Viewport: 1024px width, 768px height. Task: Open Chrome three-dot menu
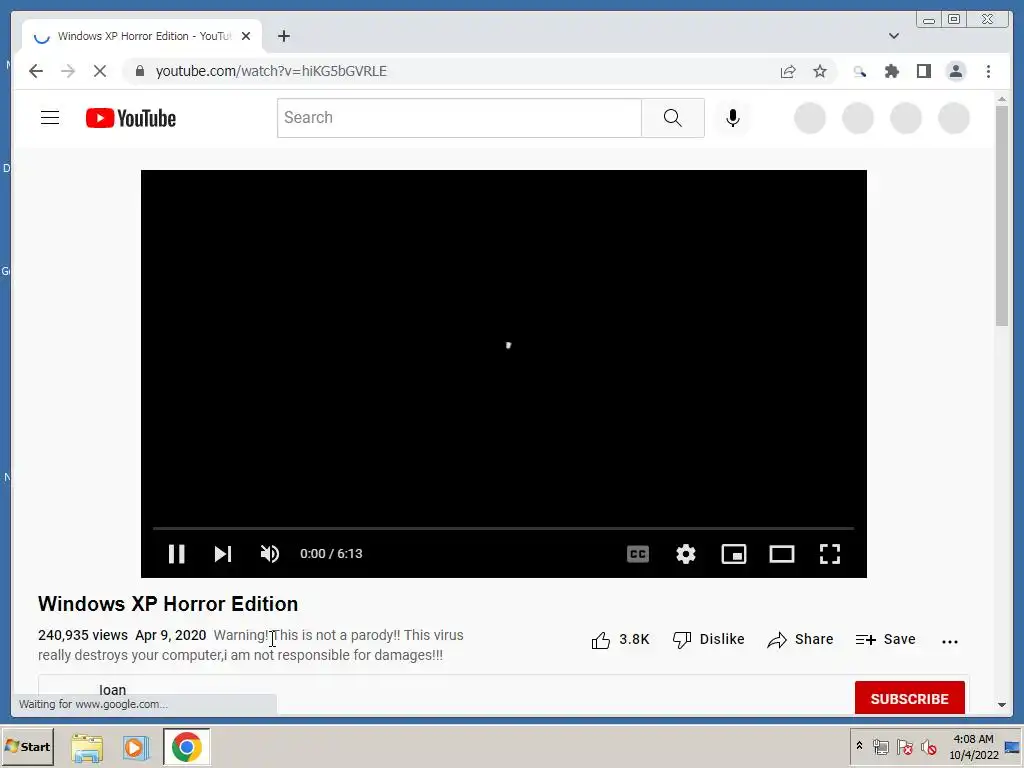pyautogui.click(x=988, y=71)
